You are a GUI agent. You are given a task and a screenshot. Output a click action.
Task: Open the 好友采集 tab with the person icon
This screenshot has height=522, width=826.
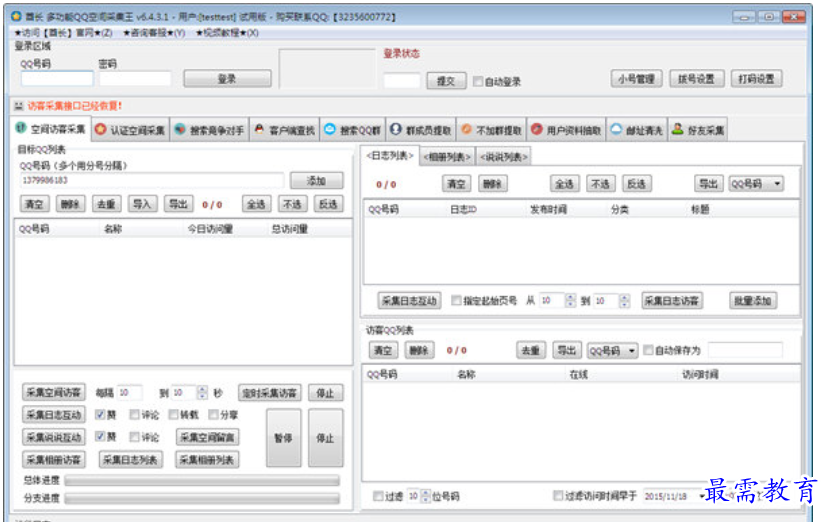pyautogui.click(x=698, y=130)
